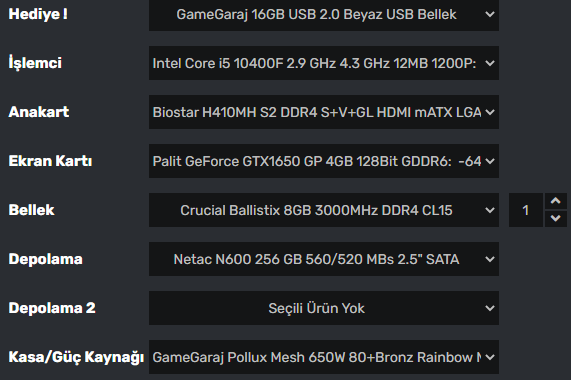Open the Anakart motherboard dropdown
The height and width of the screenshot is (380, 571).
pos(324,112)
